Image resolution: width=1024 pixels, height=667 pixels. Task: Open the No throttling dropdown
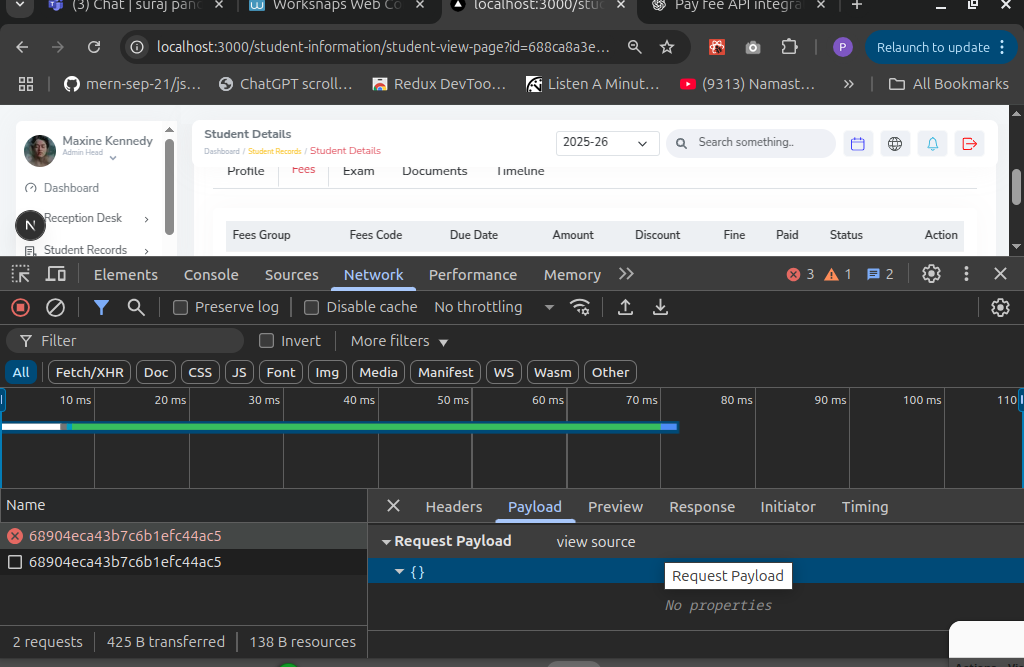[x=494, y=307]
